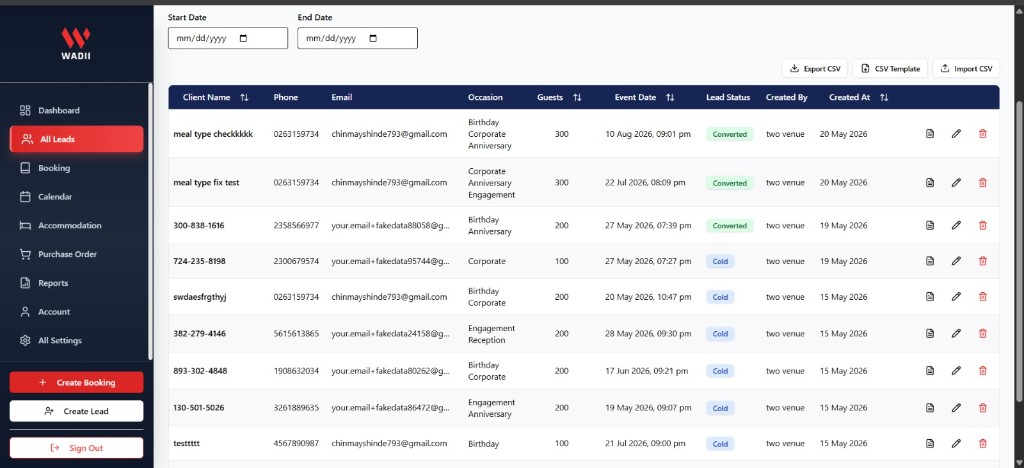1024x468 pixels.
Task: Delete the meal type fix test lead
Action: 983,183
